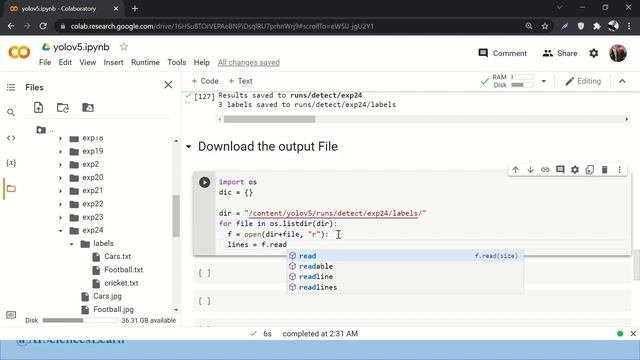The height and width of the screenshot is (360, 640).
Task: Reload the browser page
Action: [43, 26]
